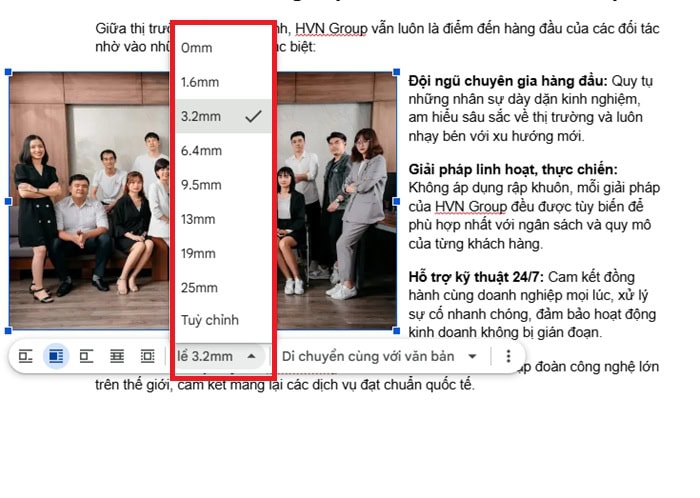Viewport: 700px width, 498px height.
Task: Select the In front of text icon
Action: pos(147,356)
